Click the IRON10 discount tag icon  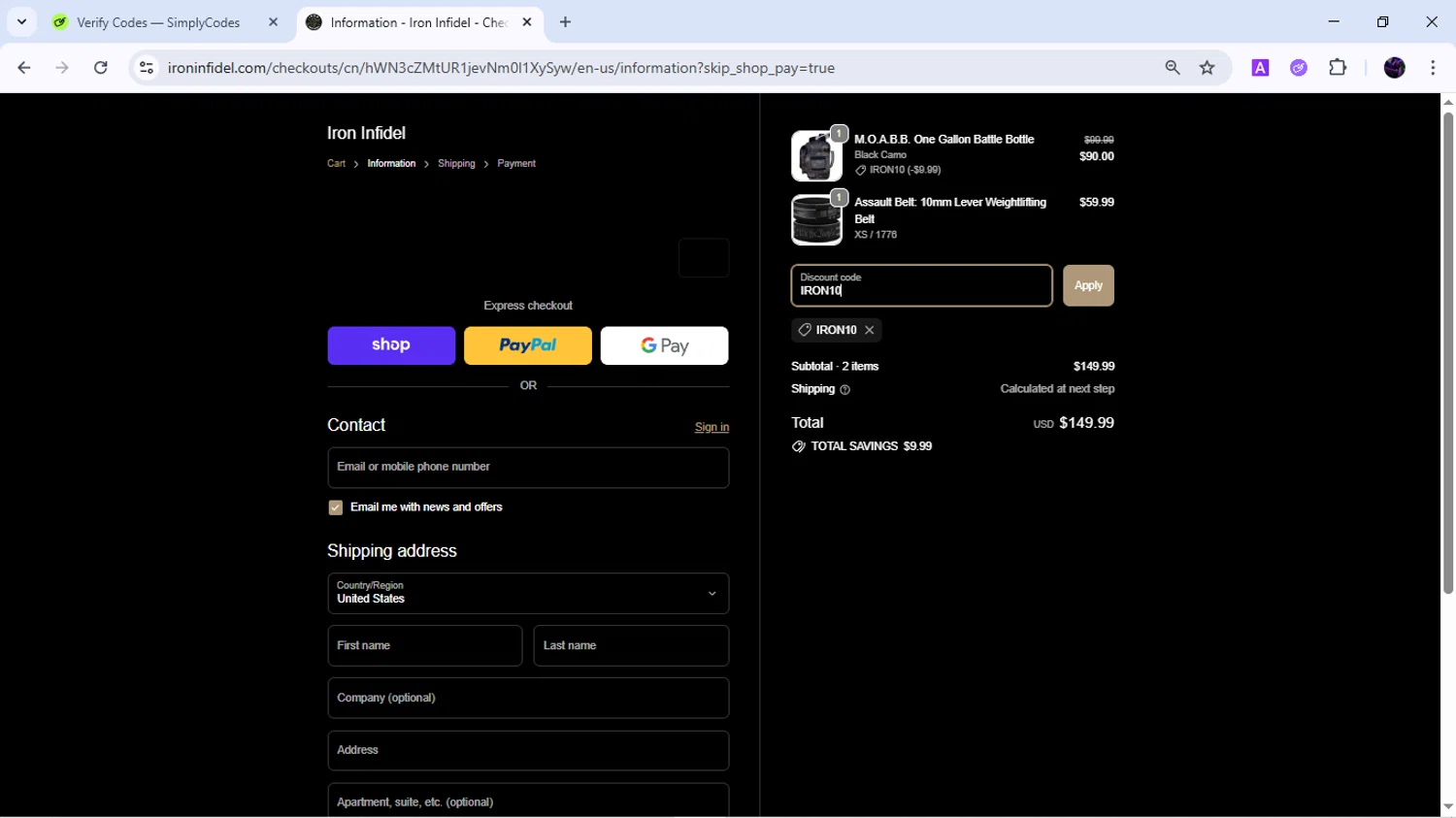pos(805,330)
